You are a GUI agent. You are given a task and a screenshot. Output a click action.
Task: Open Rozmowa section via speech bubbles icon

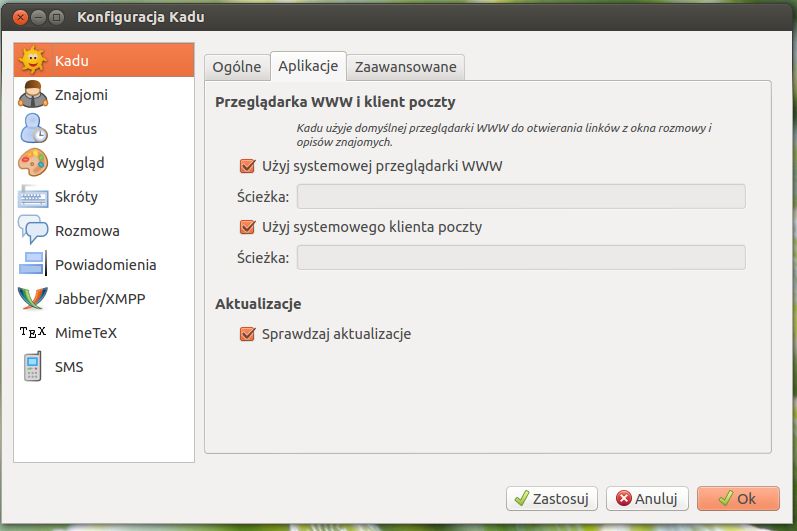point(33,230)
